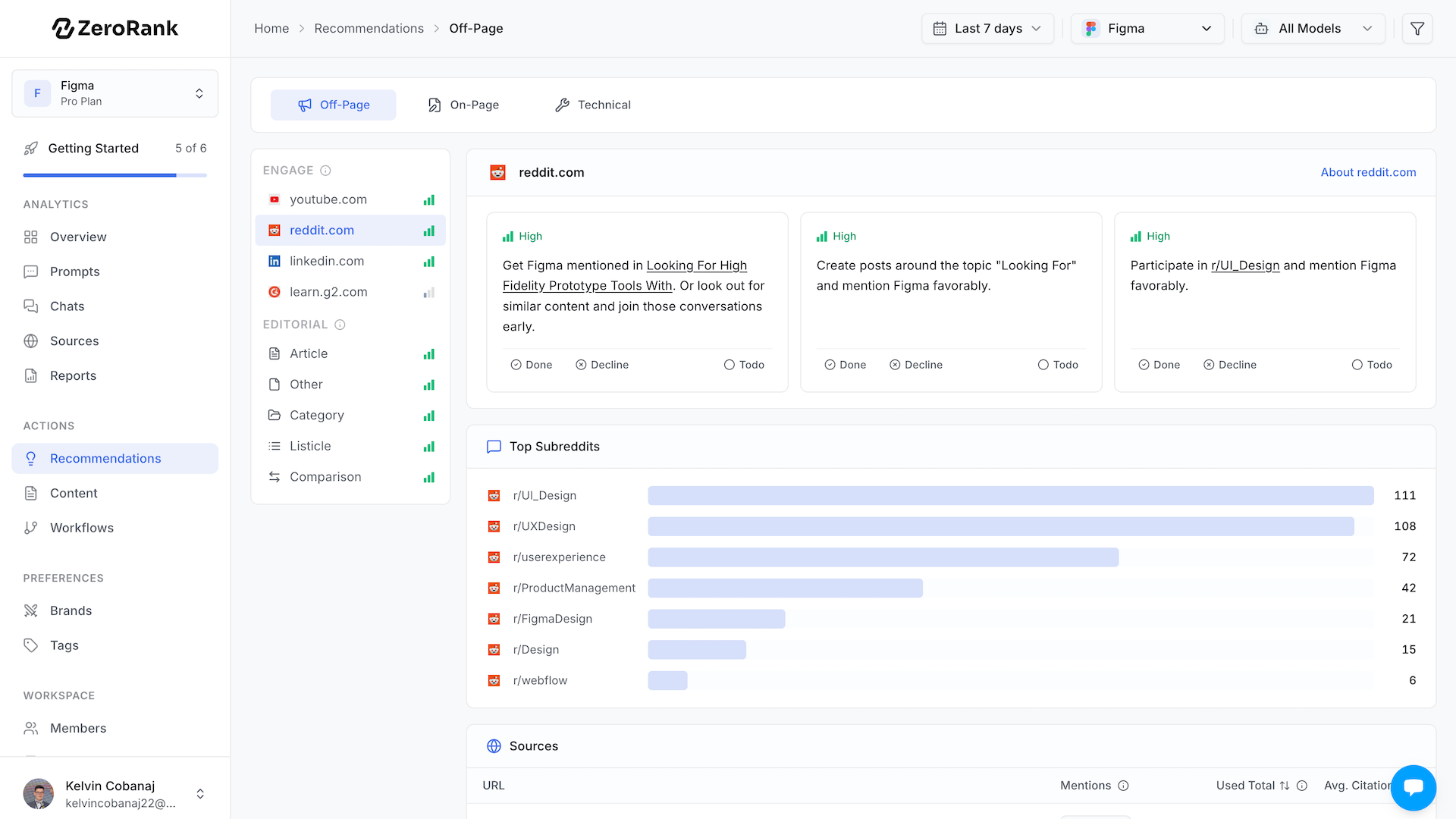Click the Figma workspace F badge
Viewport: 1456px width, 819px height.
click(37, 93)
